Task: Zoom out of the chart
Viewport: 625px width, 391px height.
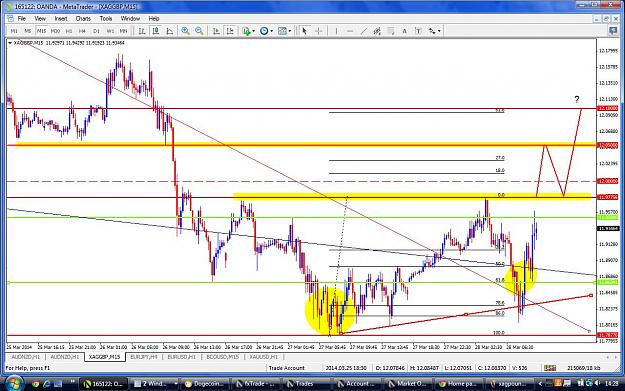Action: pos(199,31)
